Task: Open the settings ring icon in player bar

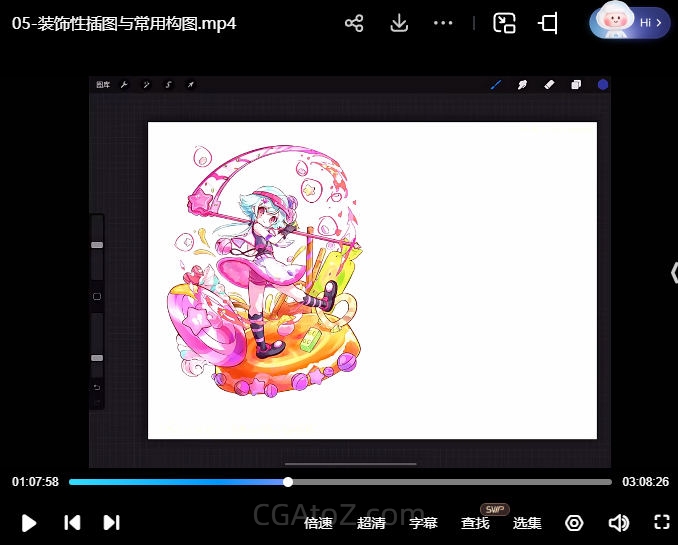Action: pyautogui.click(x=574, y=523)
